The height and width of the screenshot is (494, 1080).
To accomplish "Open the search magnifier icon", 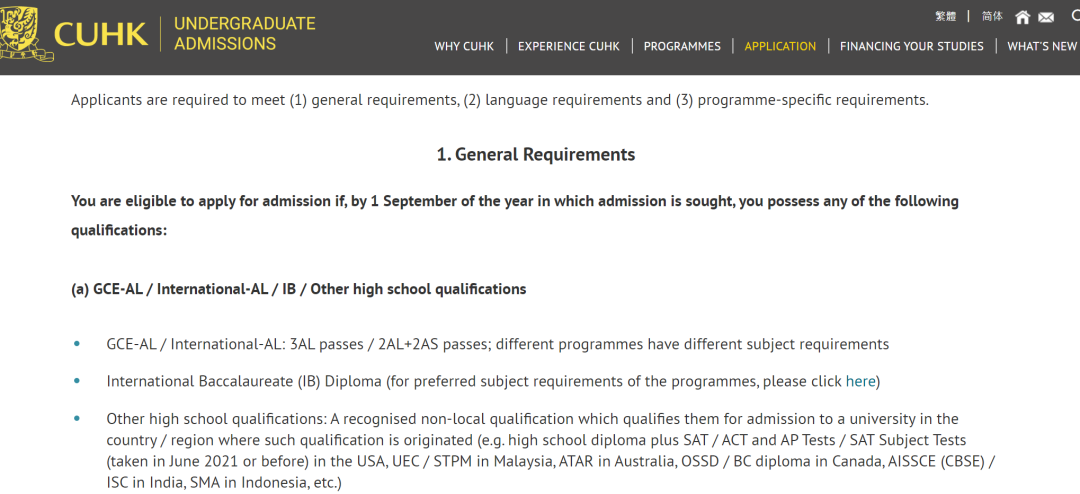I will click(x=1076, y=16).
